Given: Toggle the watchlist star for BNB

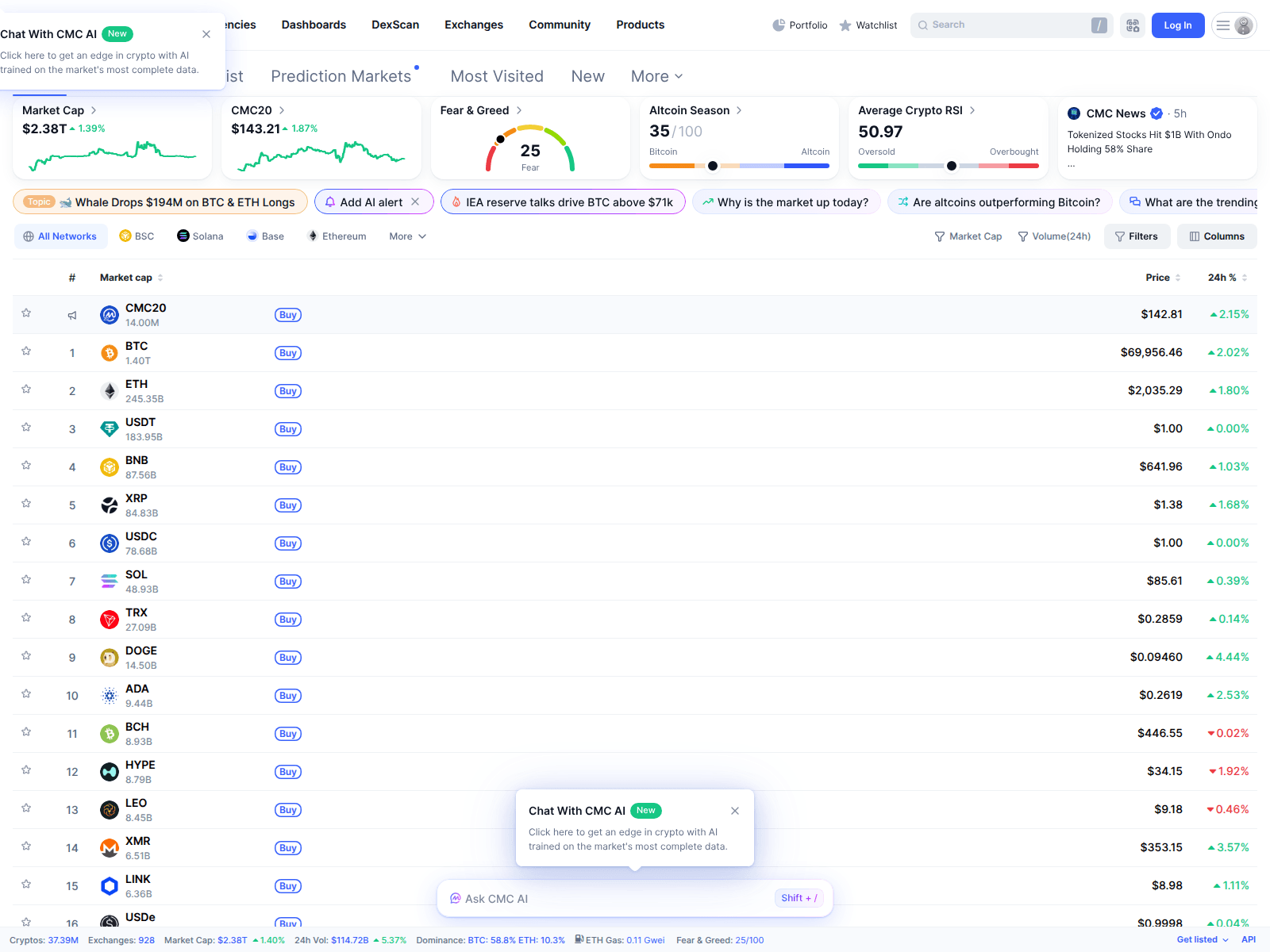Looking at the screenshot, I should pos(26,466).
